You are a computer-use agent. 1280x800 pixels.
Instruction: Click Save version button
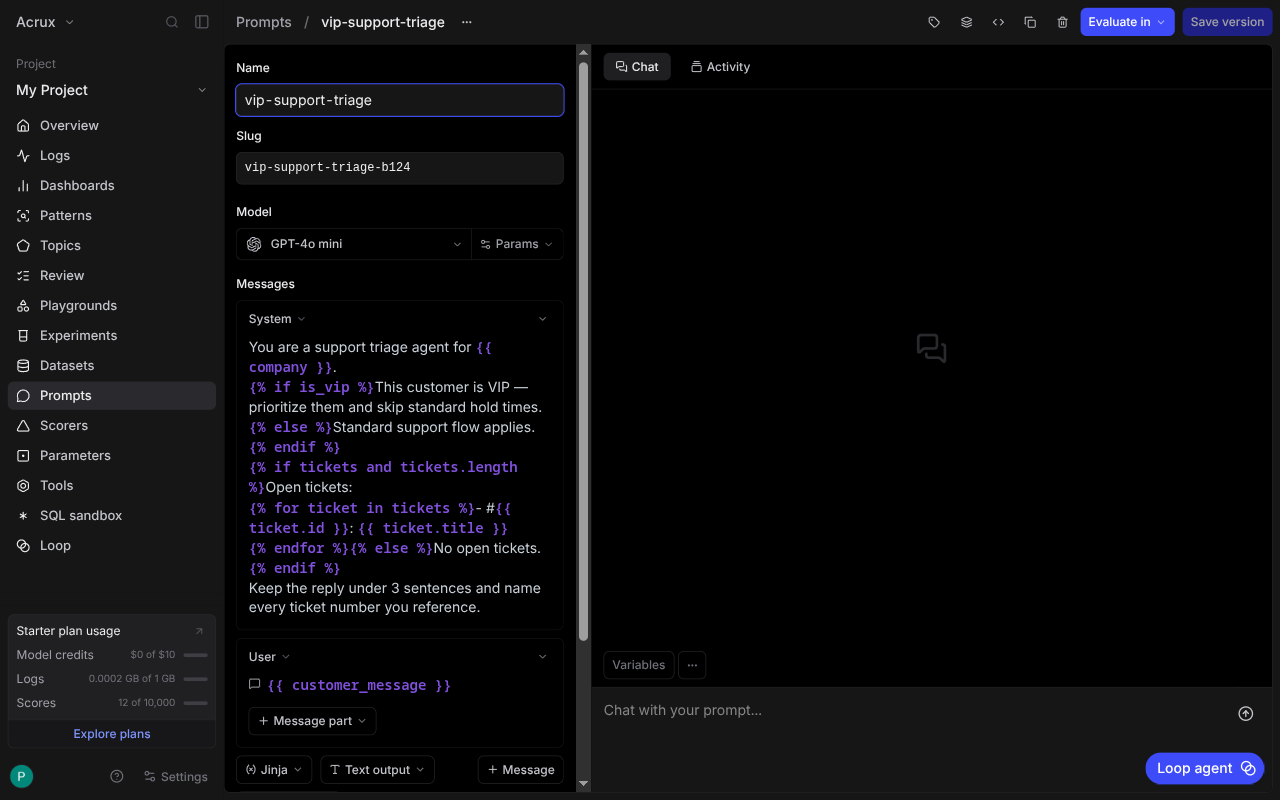1227,22
